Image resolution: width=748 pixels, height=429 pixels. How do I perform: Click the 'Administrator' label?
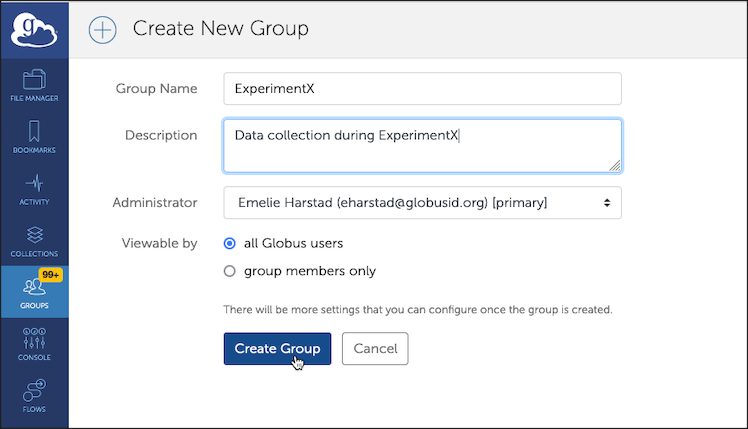[x=155, y=203]
